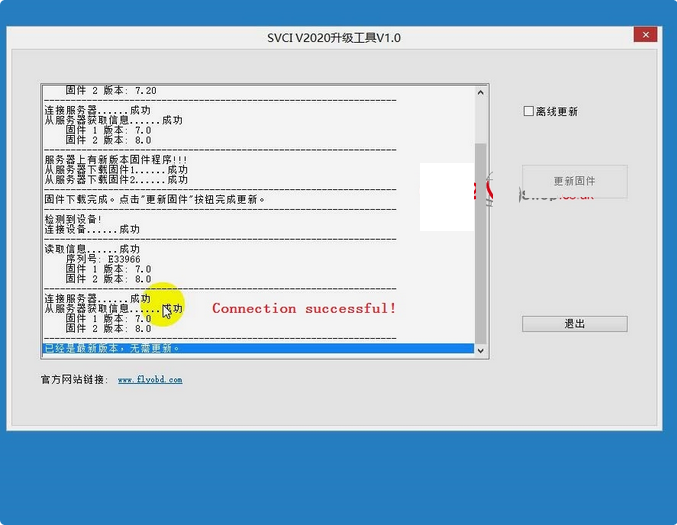Viewport: 677px width, 525px height.
Task: Click the top line 固件 2 版本: 7.20
Action: pos(111,91)
